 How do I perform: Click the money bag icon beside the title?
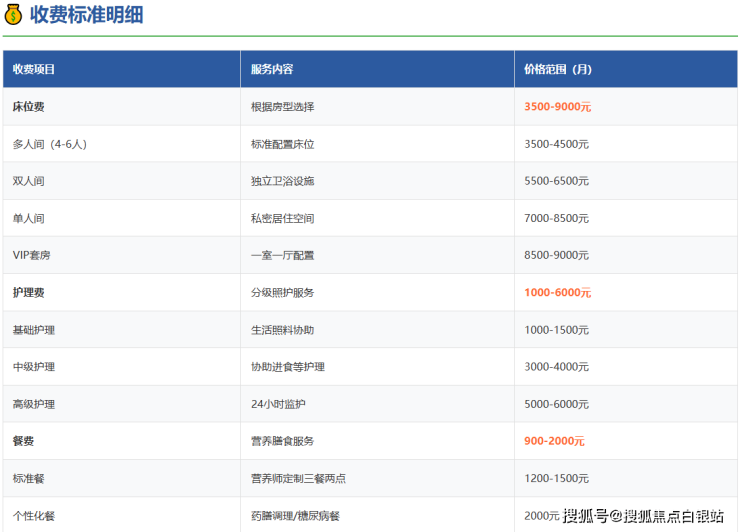(x=13, y=15)
